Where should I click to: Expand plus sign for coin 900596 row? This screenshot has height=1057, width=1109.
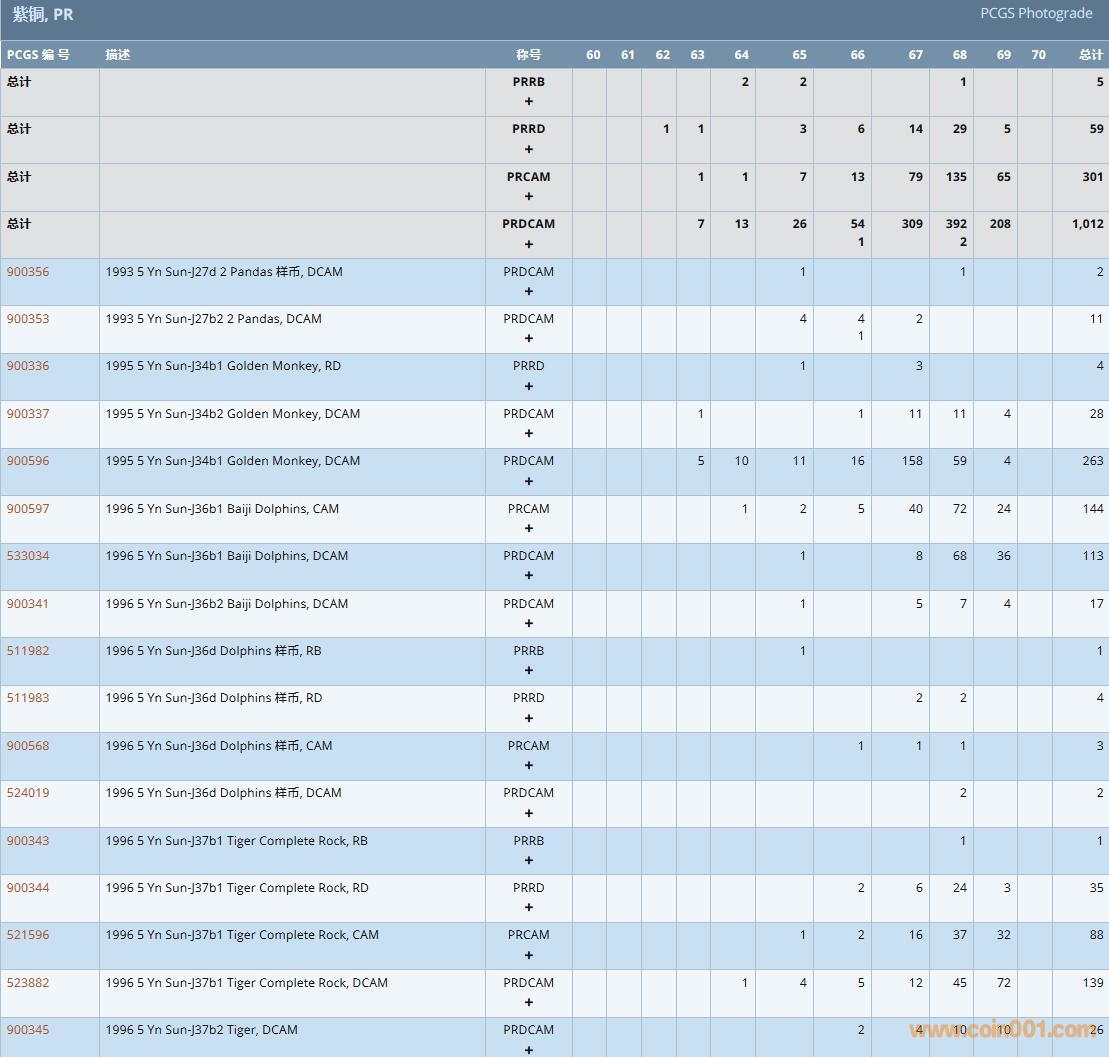point(529,481)
